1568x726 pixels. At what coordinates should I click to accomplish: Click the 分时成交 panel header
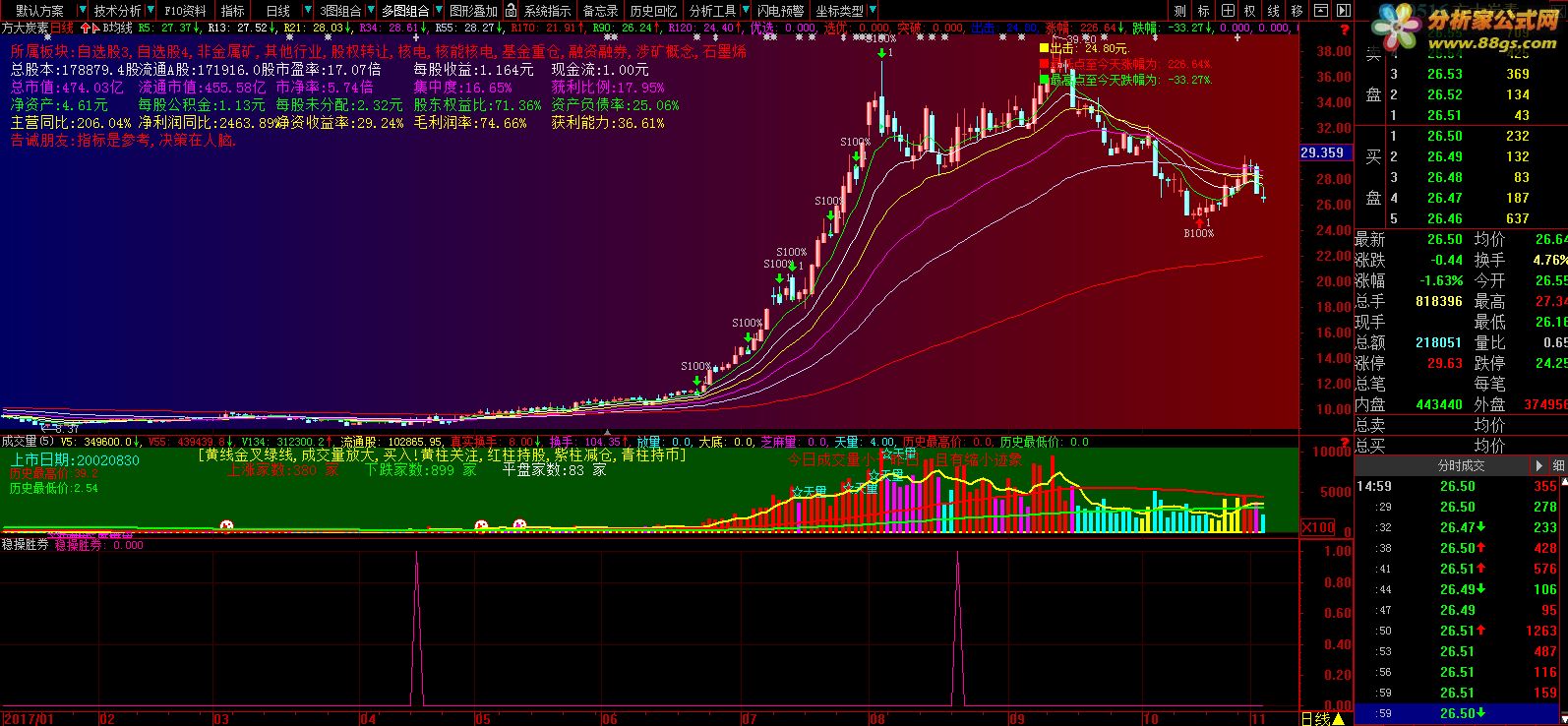click(x=1461, y=465)
